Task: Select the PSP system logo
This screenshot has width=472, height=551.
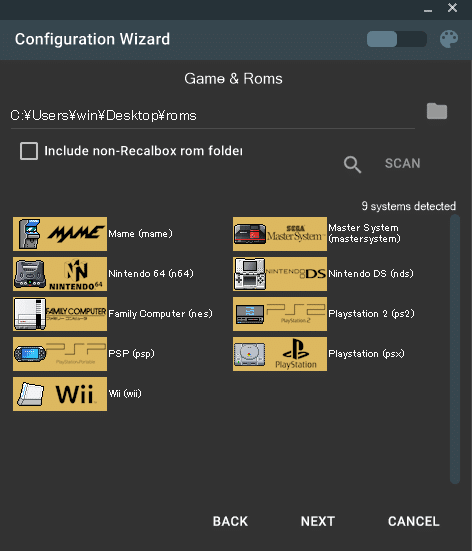Action: pos(60,354)
